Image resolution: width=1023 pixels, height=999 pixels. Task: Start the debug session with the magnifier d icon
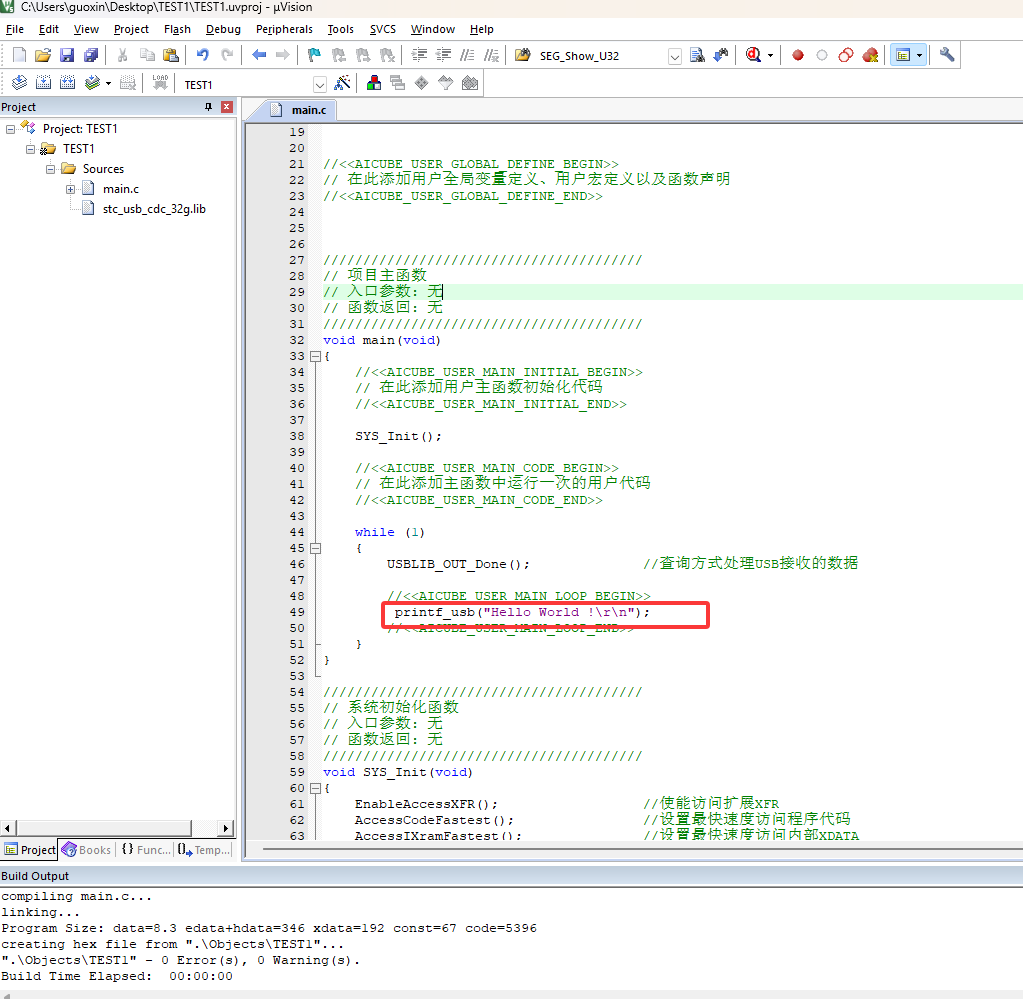click(x=753, y=55)
